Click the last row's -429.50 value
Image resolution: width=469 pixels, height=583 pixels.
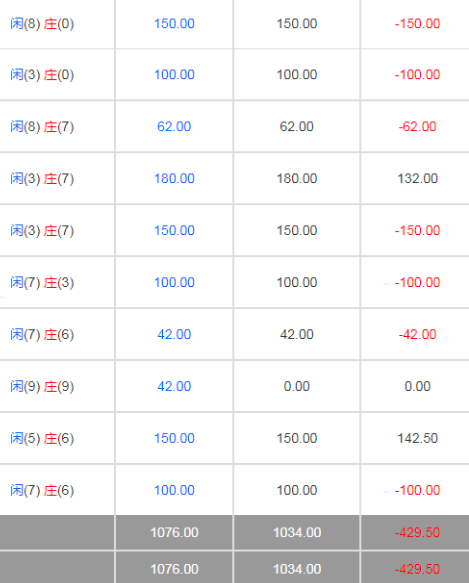coord(417,569)
